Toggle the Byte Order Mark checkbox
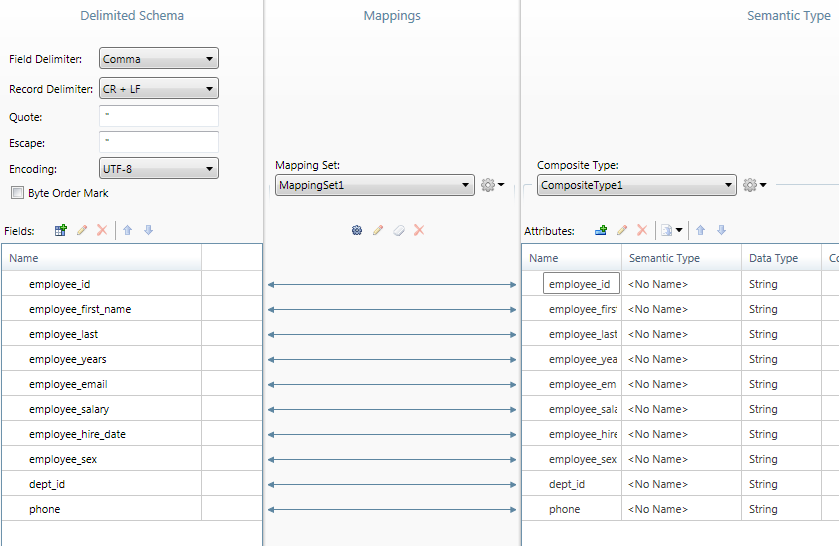The height and width of the screenshot is (546, 839). coord(17,193)
